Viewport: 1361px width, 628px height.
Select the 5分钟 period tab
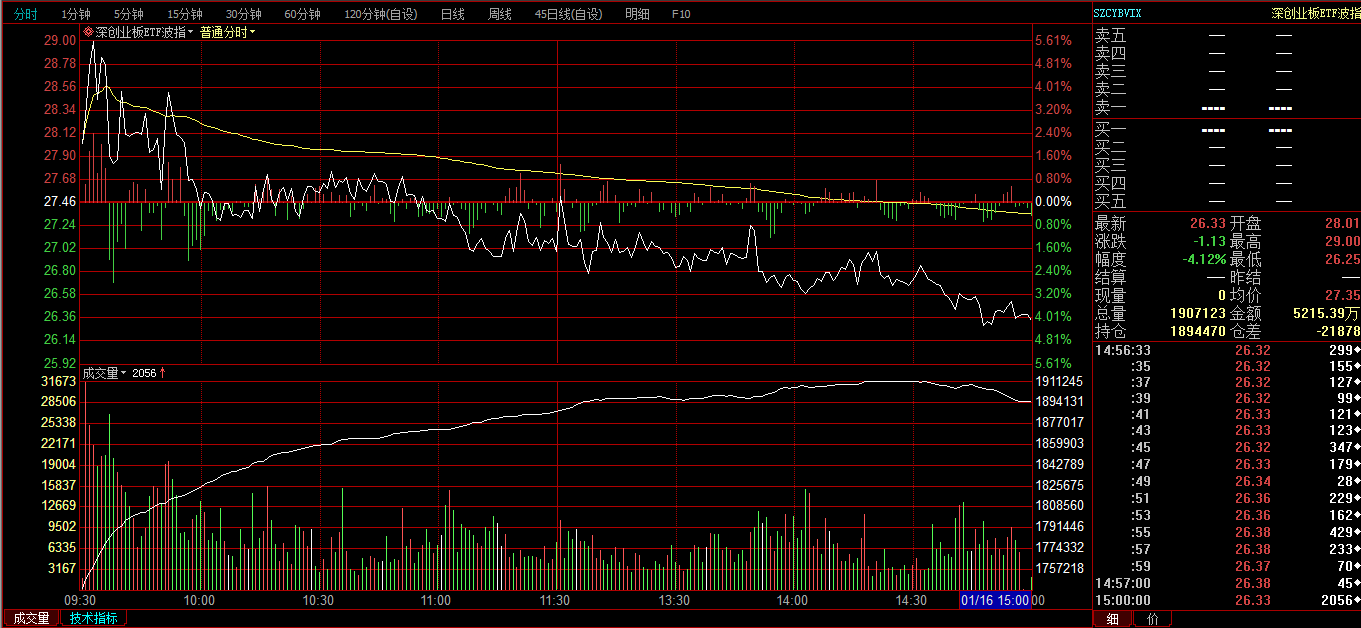(x=129, y=14)
